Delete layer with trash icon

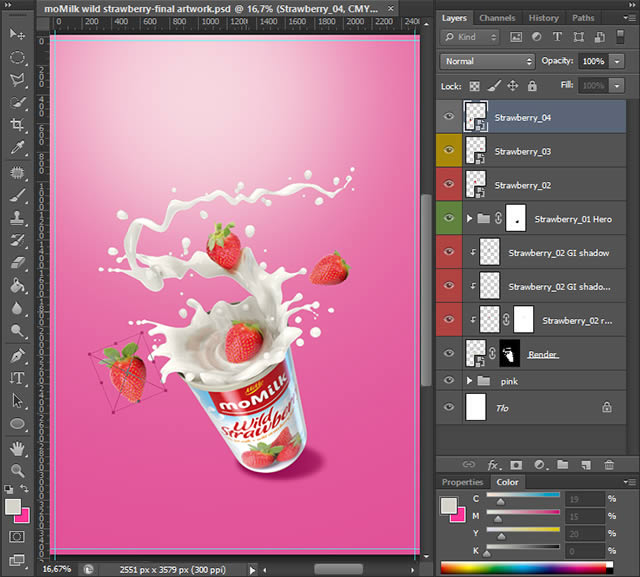tap(609, 465)
